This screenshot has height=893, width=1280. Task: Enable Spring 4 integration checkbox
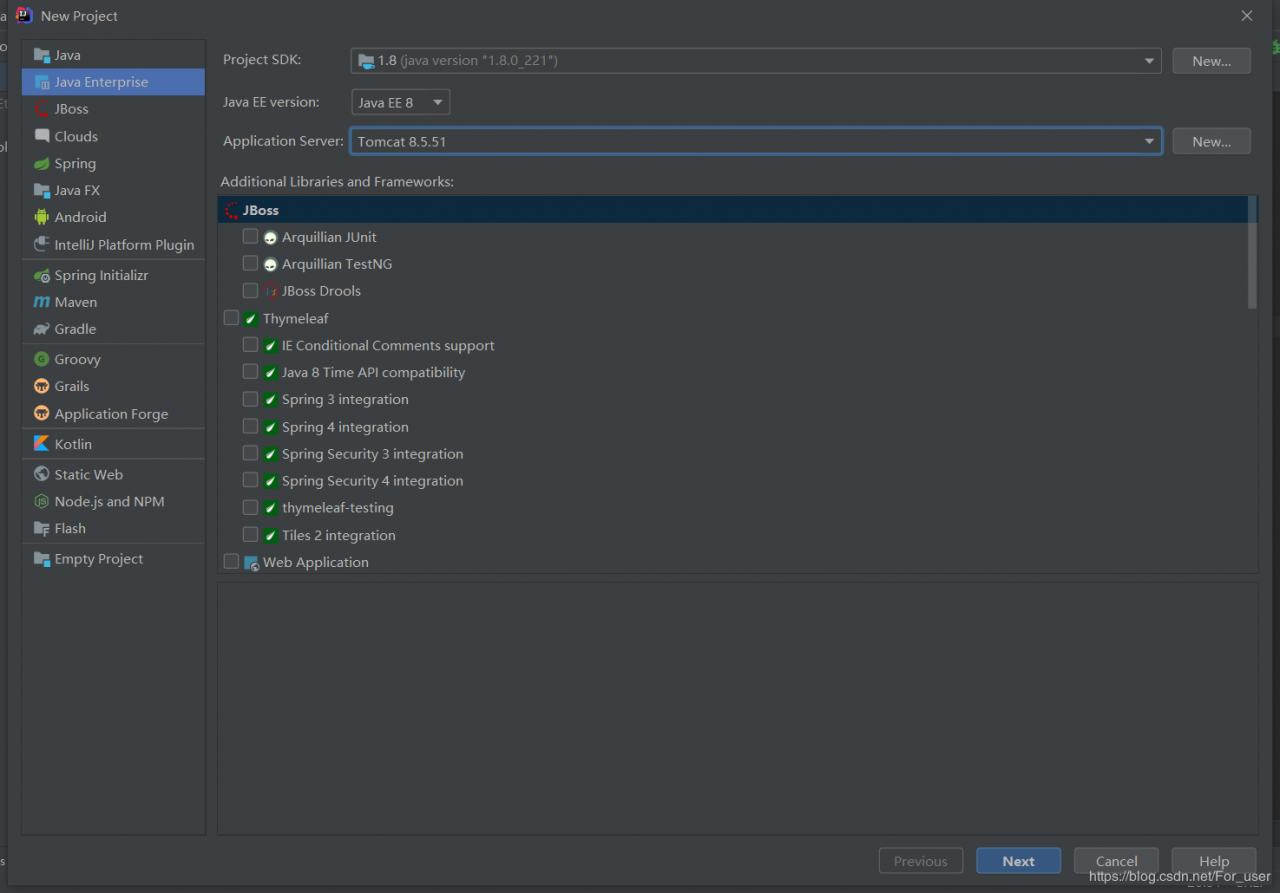[250, 427]
